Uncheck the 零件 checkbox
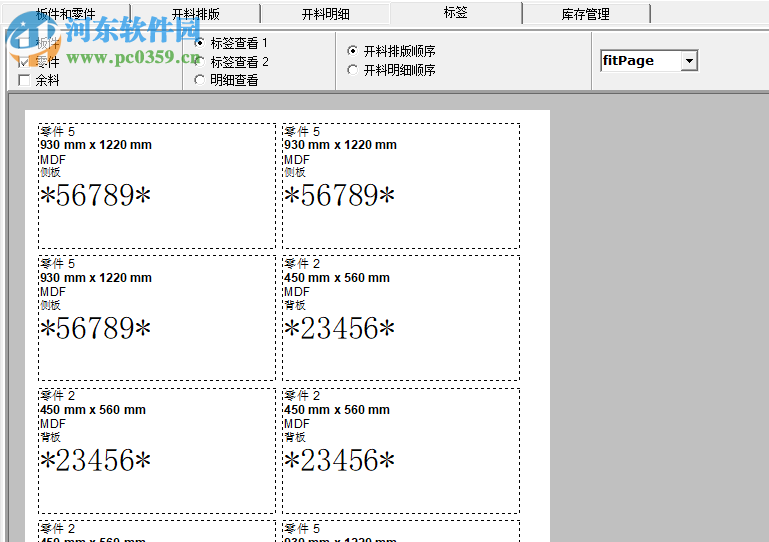This screenshot has height=542, width=769. [x=23, y=62]
